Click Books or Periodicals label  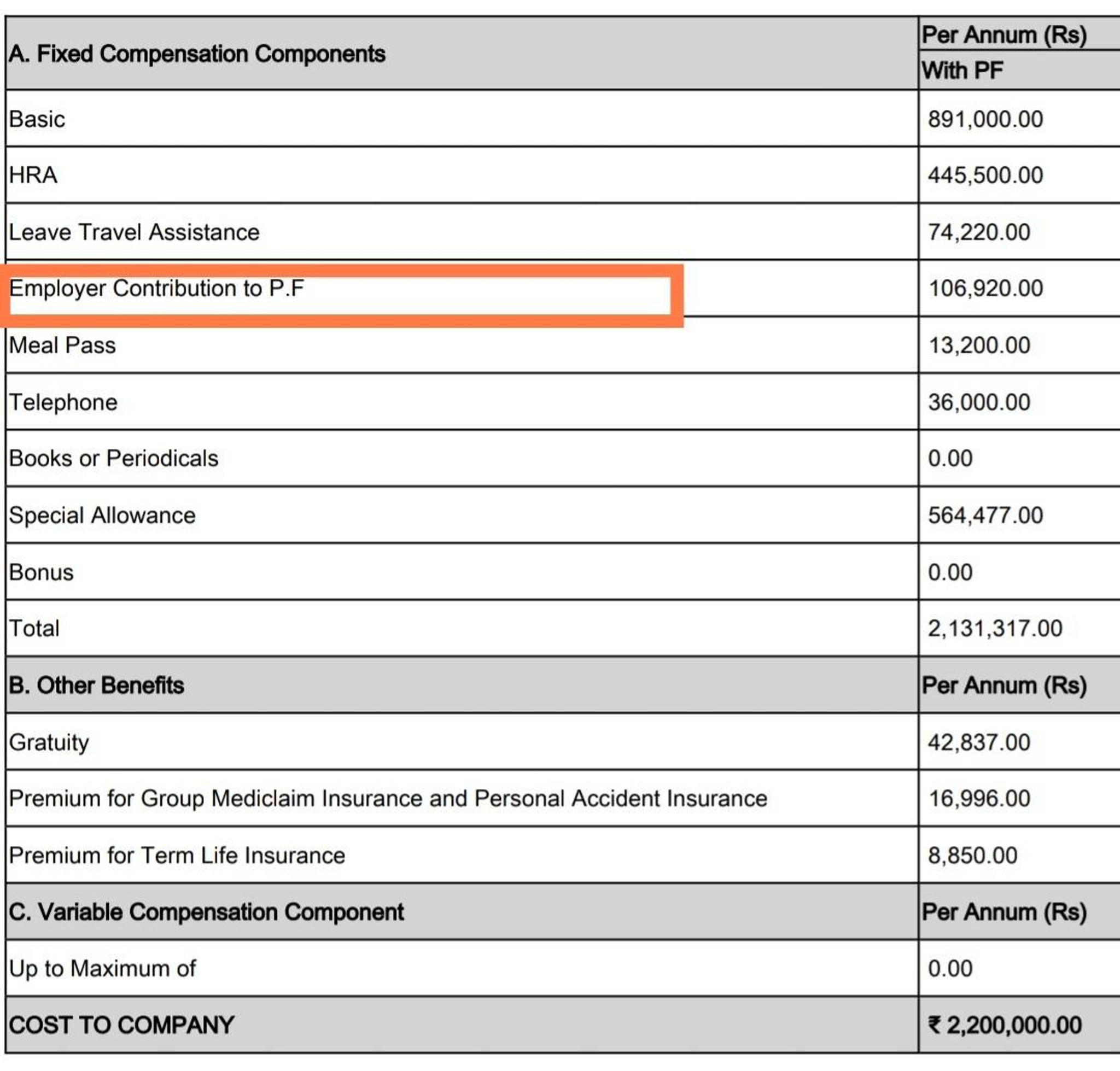pos(114,459)
